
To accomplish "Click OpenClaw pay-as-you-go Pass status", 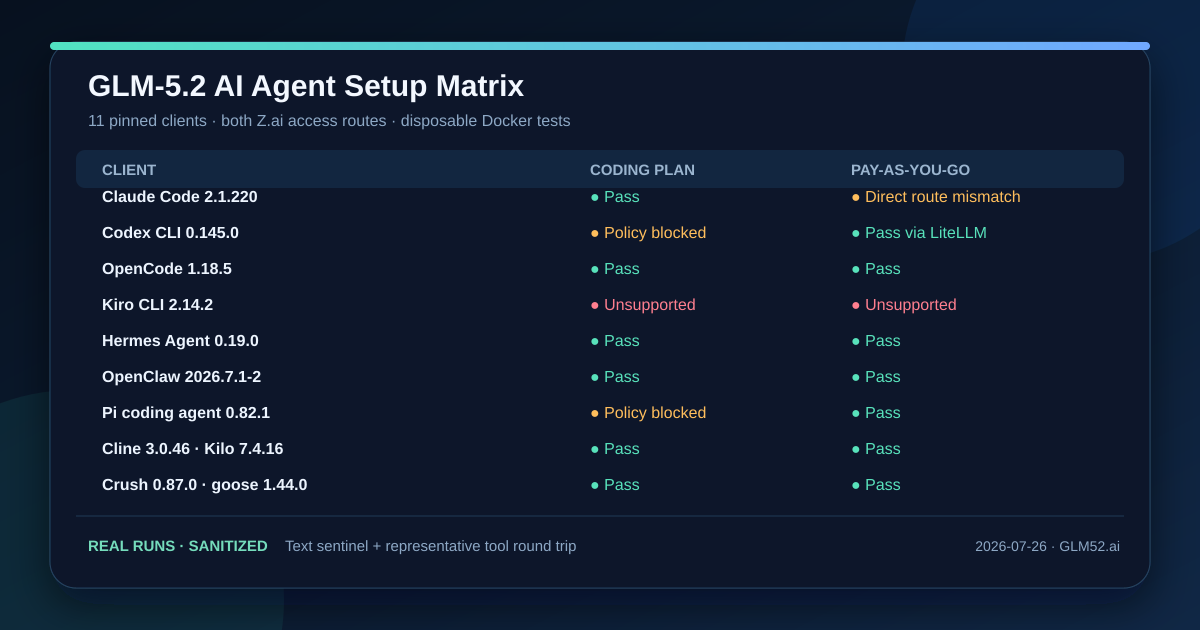I will pyautogui.click(x=876, y=377).
